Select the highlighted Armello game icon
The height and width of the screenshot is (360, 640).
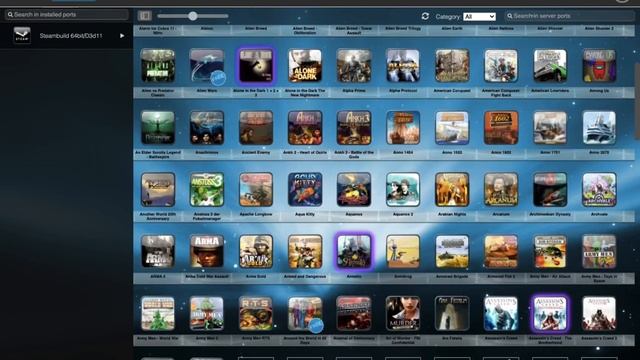point(354,251)
